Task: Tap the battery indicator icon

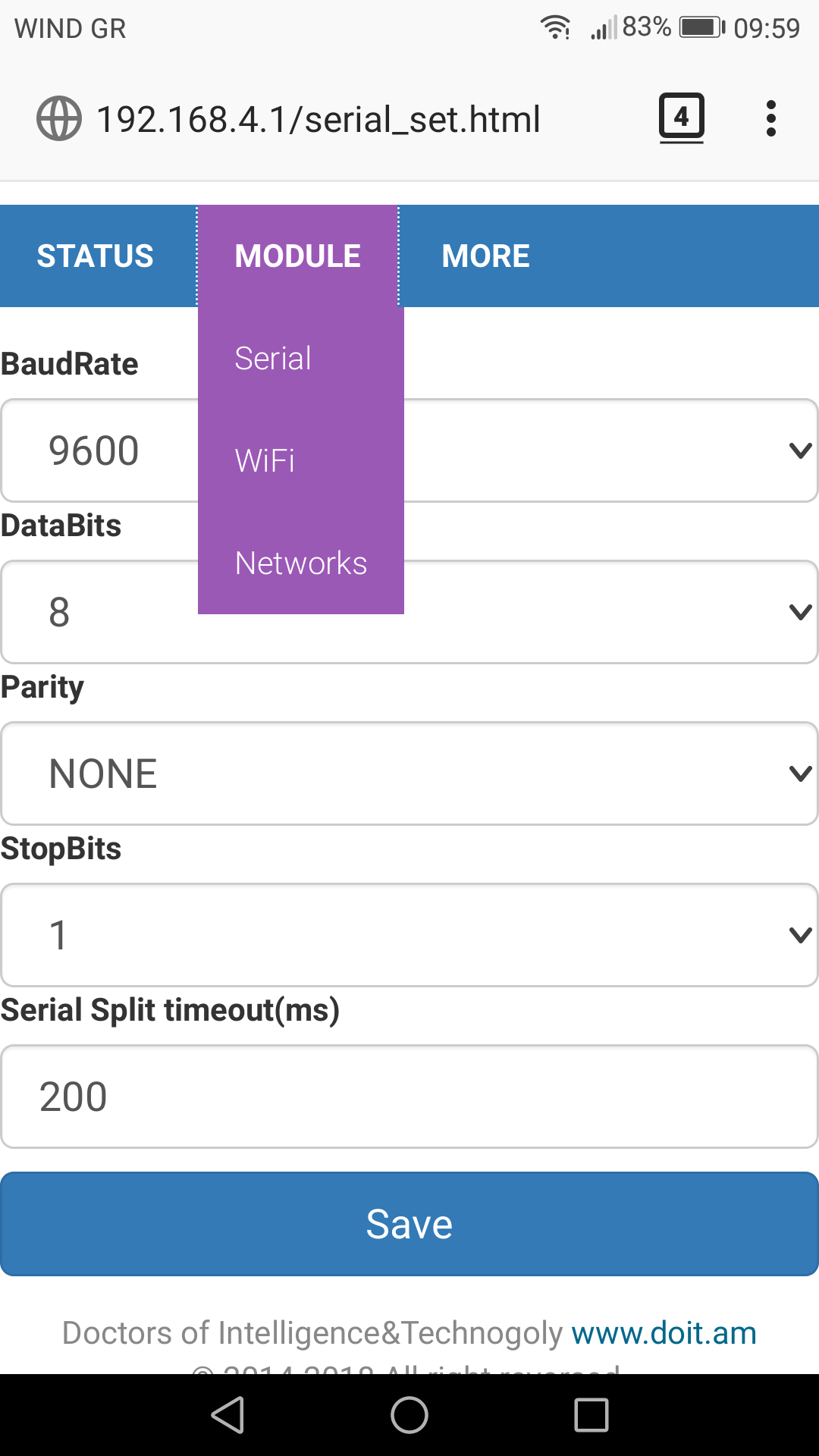Action: click(701, 27)
